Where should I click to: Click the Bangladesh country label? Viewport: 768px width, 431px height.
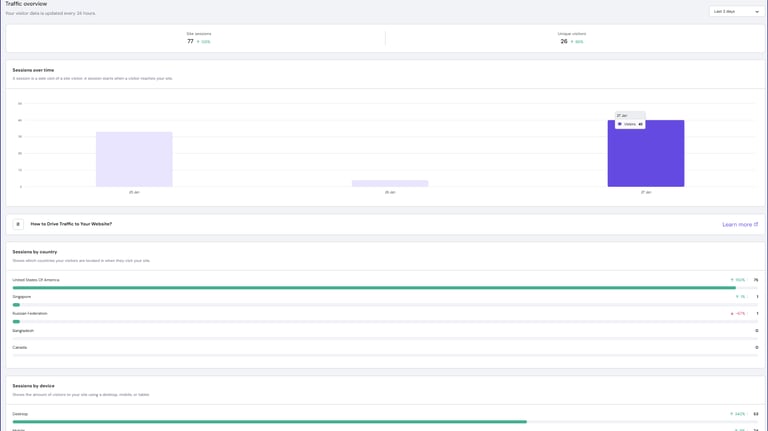point(23,331)
